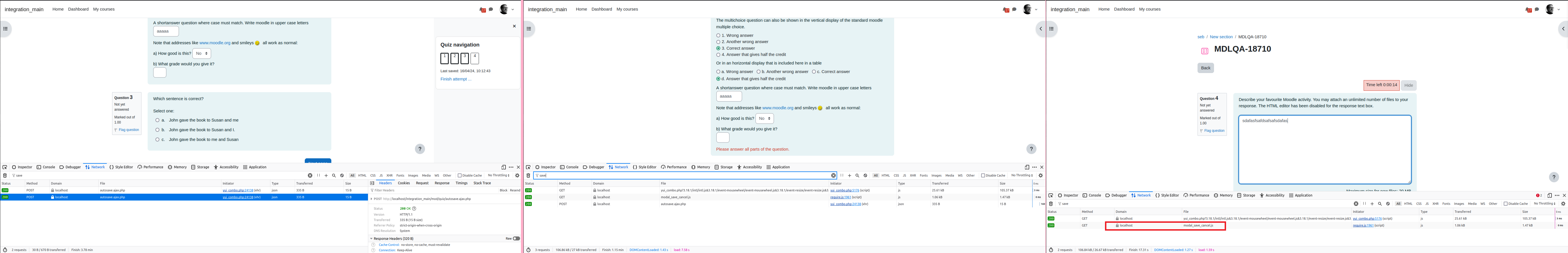Open No Throttling dropdown in middle window

[1022, 175]
